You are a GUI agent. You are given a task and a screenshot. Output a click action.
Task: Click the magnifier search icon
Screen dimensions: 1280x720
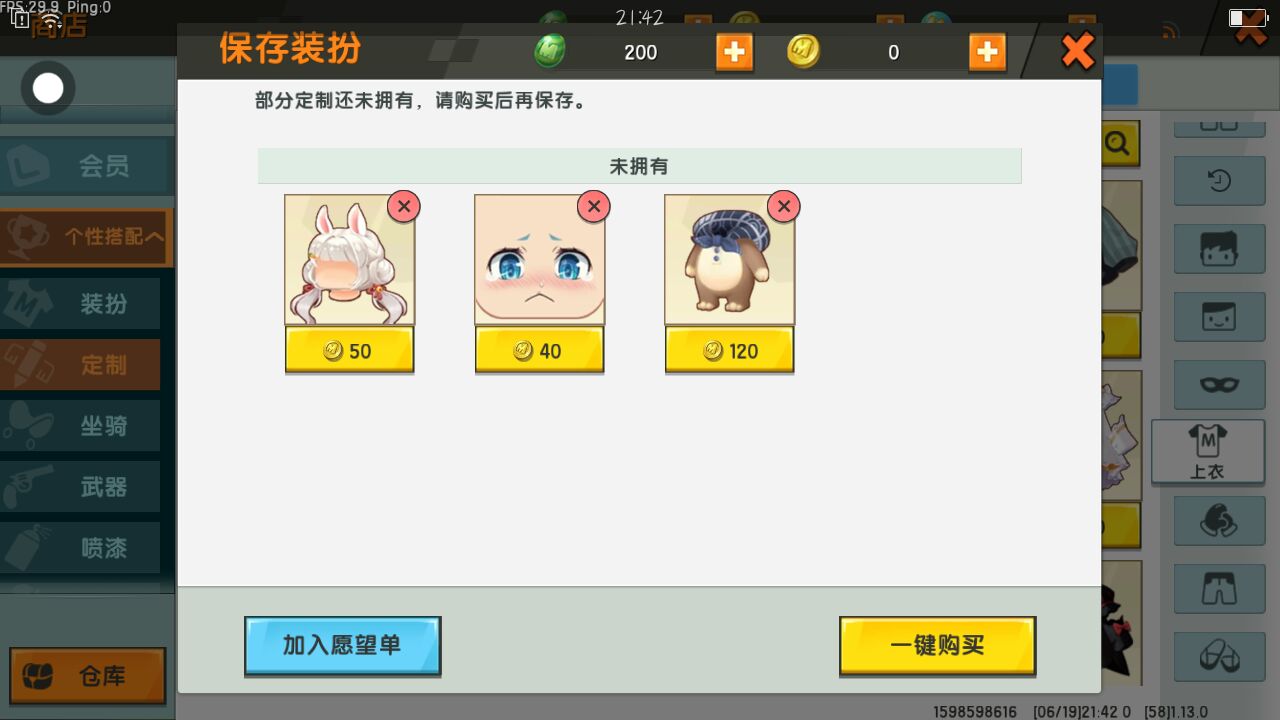click(1117, 146)
